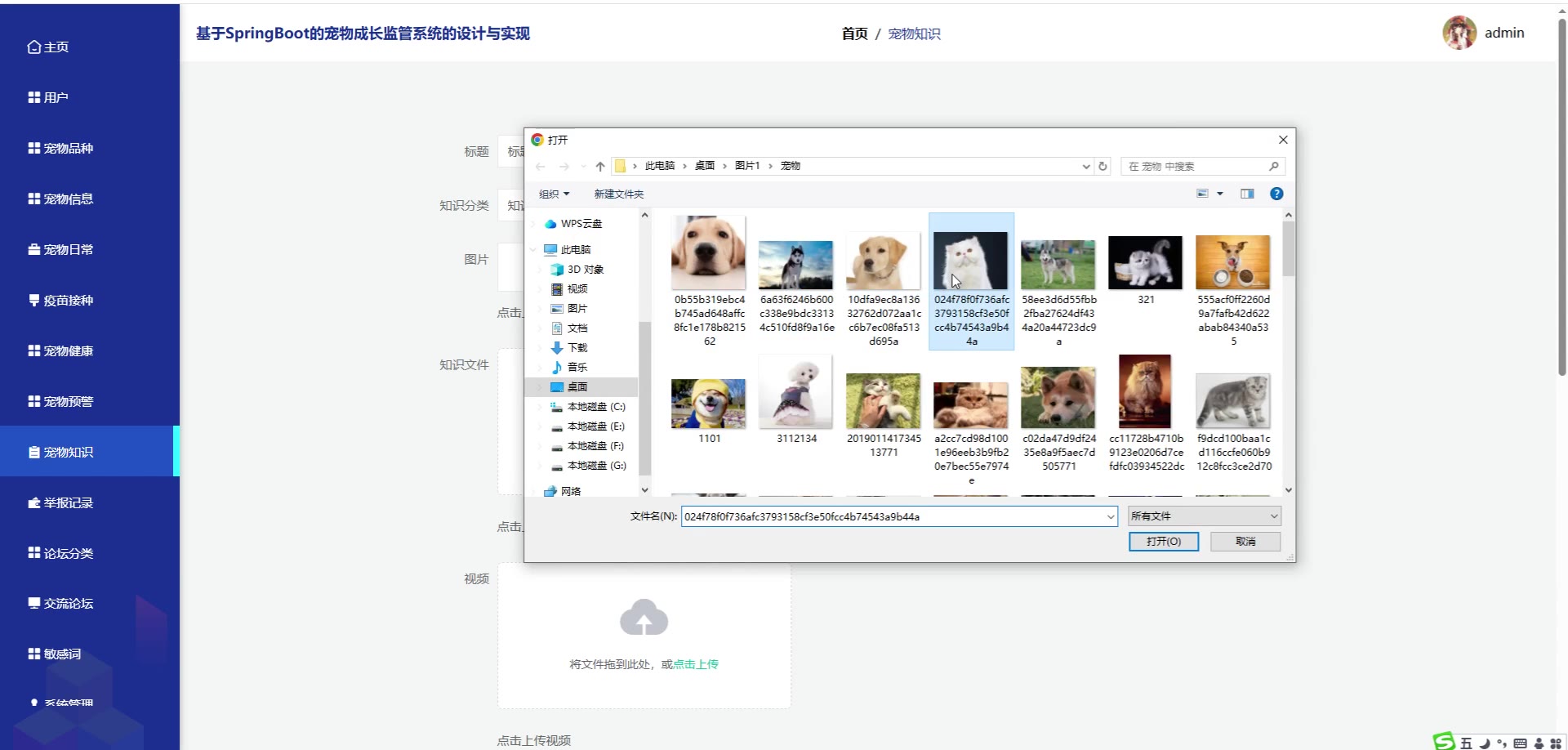Select the white poodle file 3112134

tap(796, 399)
